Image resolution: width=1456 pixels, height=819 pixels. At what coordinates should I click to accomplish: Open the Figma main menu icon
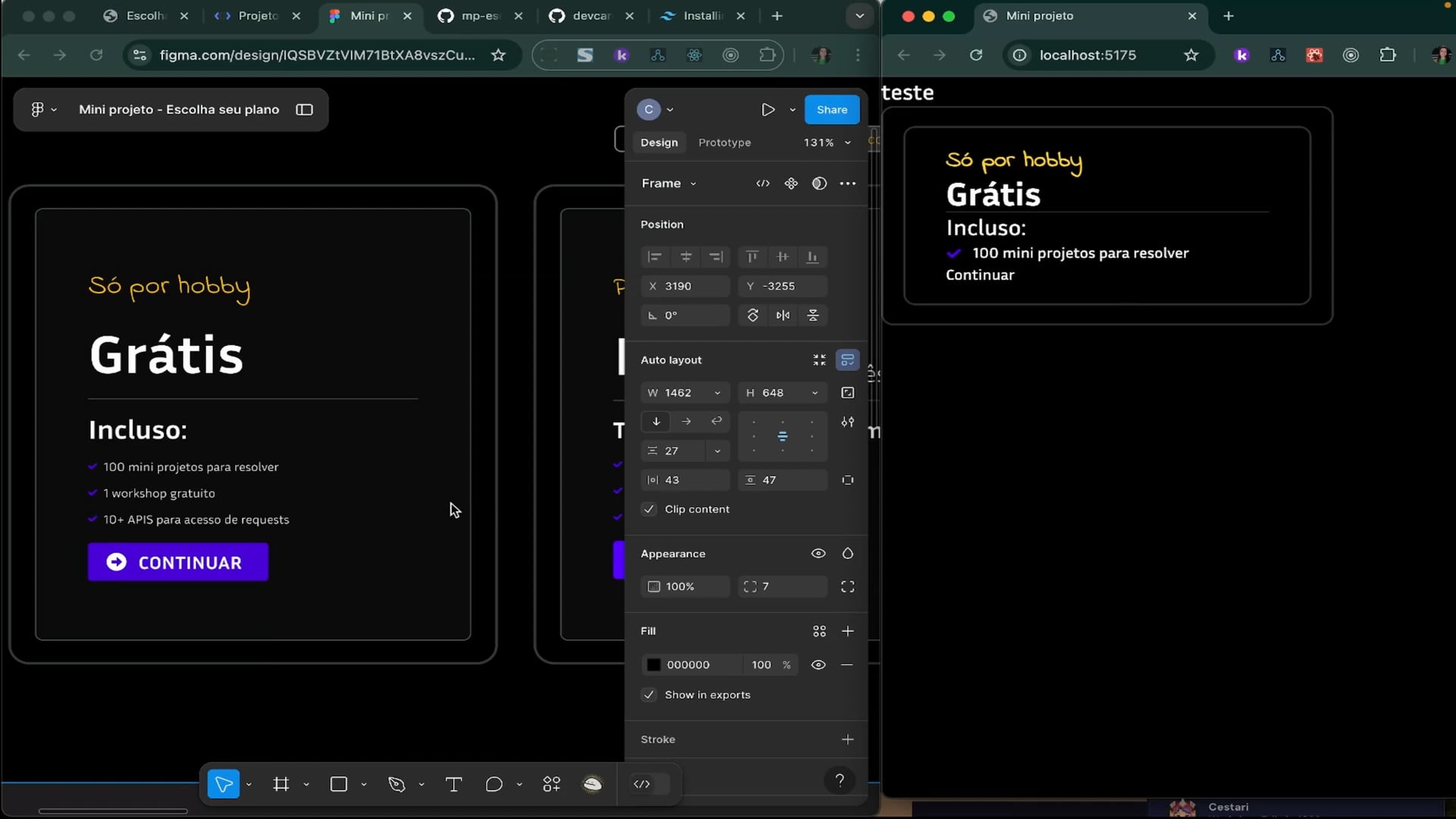[38, 110]
